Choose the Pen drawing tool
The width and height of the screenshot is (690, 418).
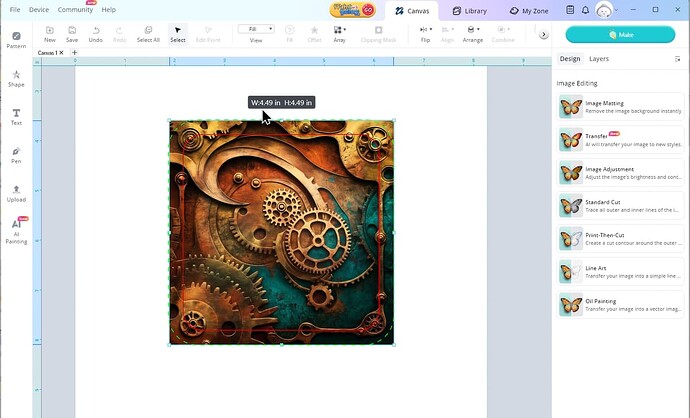16,154
